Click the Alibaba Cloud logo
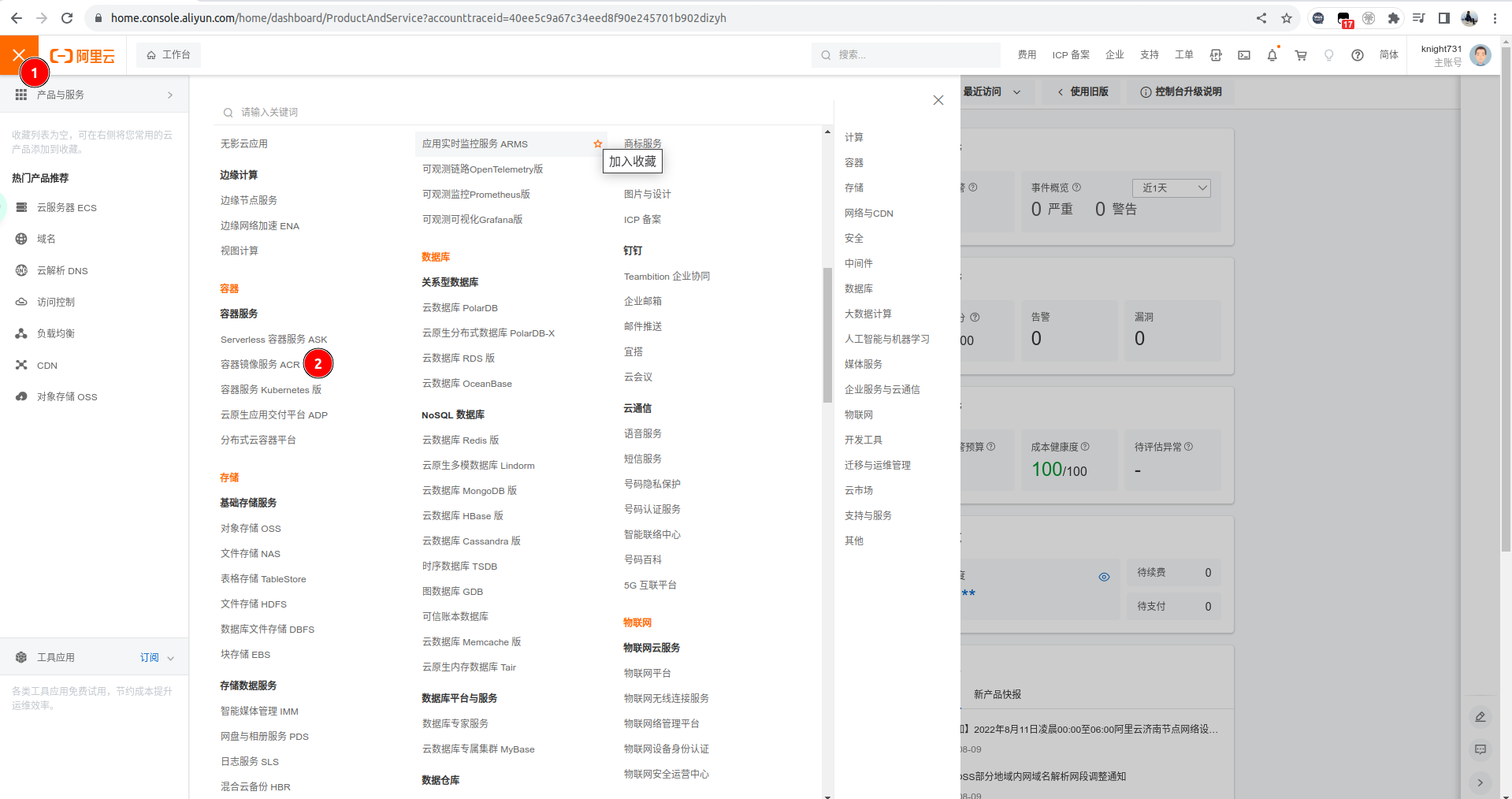The image size is (1512, 799). click(83, 56)
